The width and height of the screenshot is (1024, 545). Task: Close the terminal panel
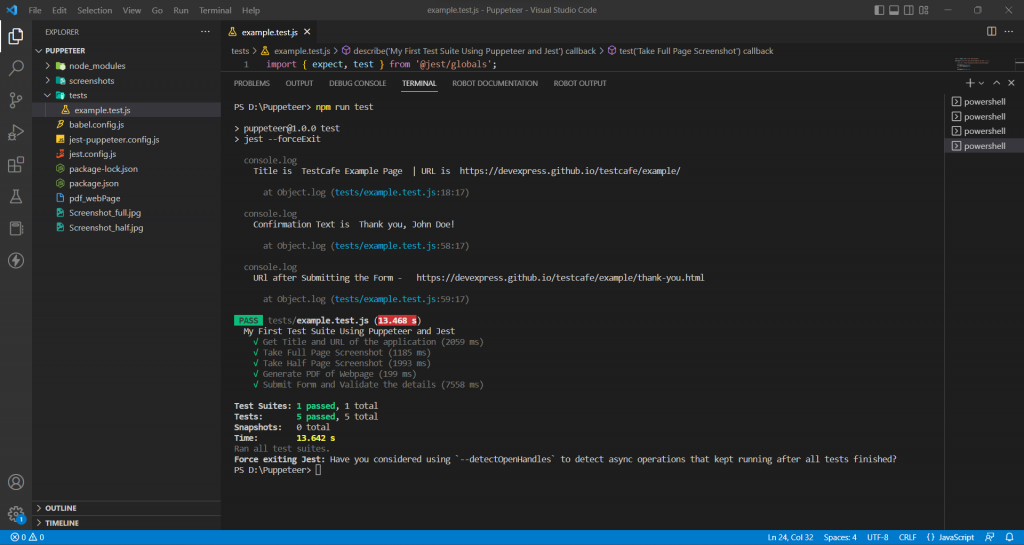[x=1011, y=83]
